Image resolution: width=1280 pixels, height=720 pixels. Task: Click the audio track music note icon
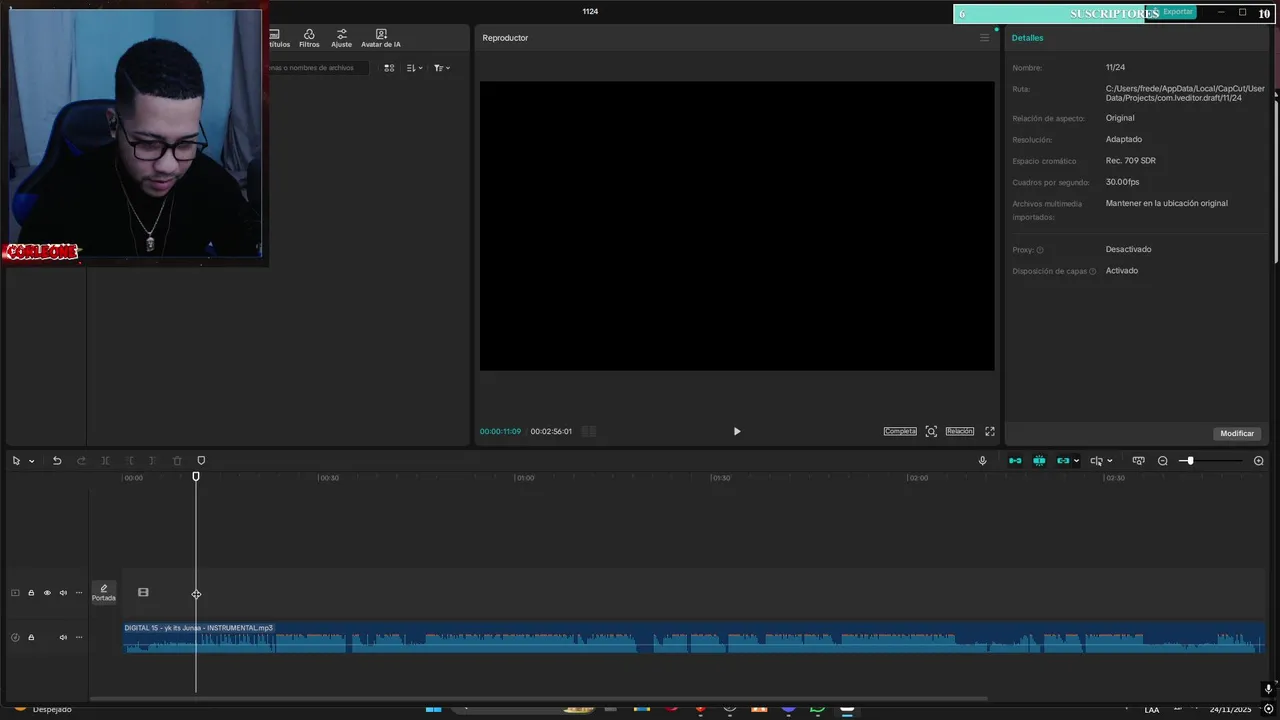click(x=15, y=637)
